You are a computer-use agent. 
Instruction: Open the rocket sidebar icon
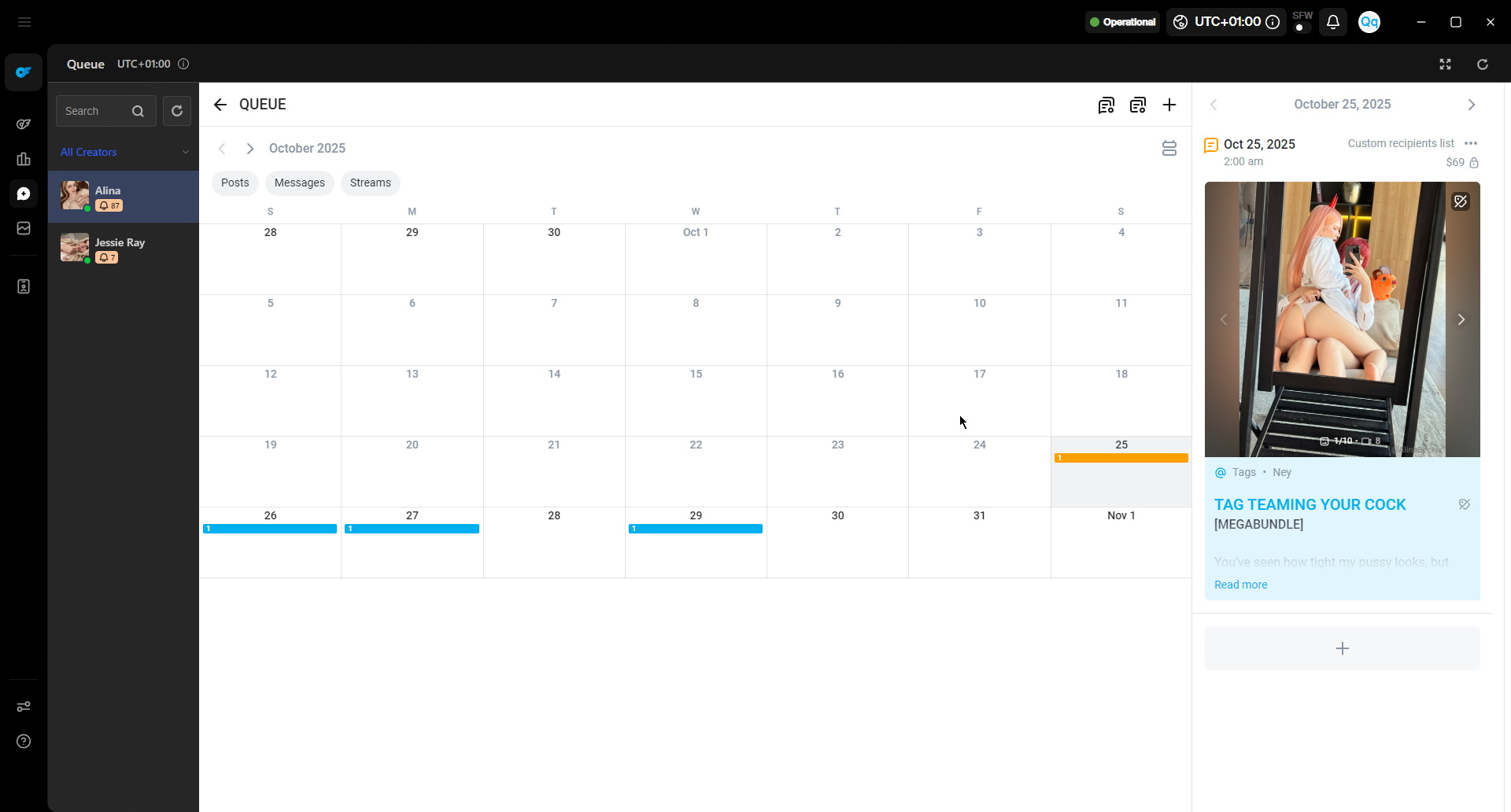(x=24, y=124)
